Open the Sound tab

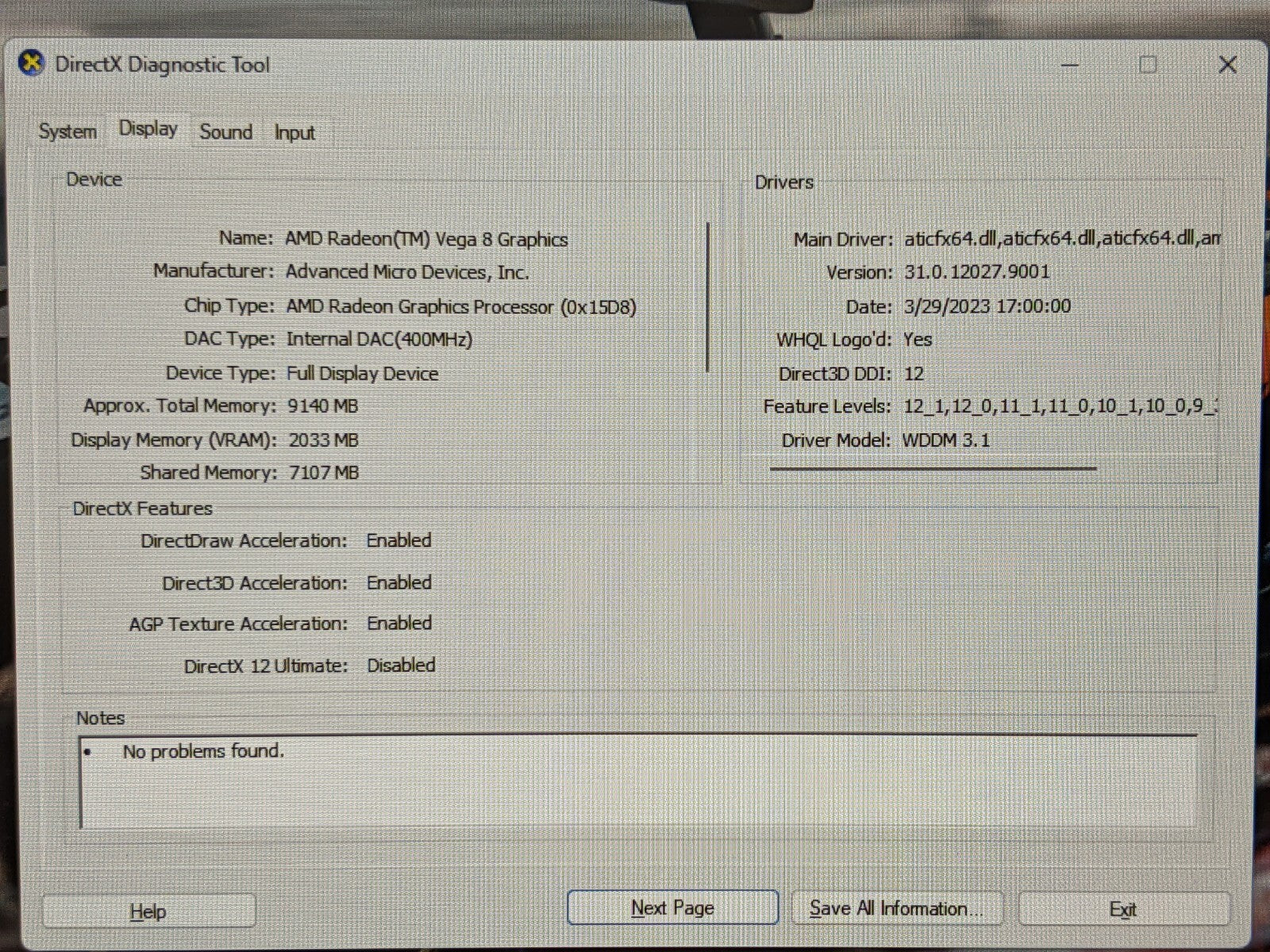pyautogui.click(x=225, y=132)
